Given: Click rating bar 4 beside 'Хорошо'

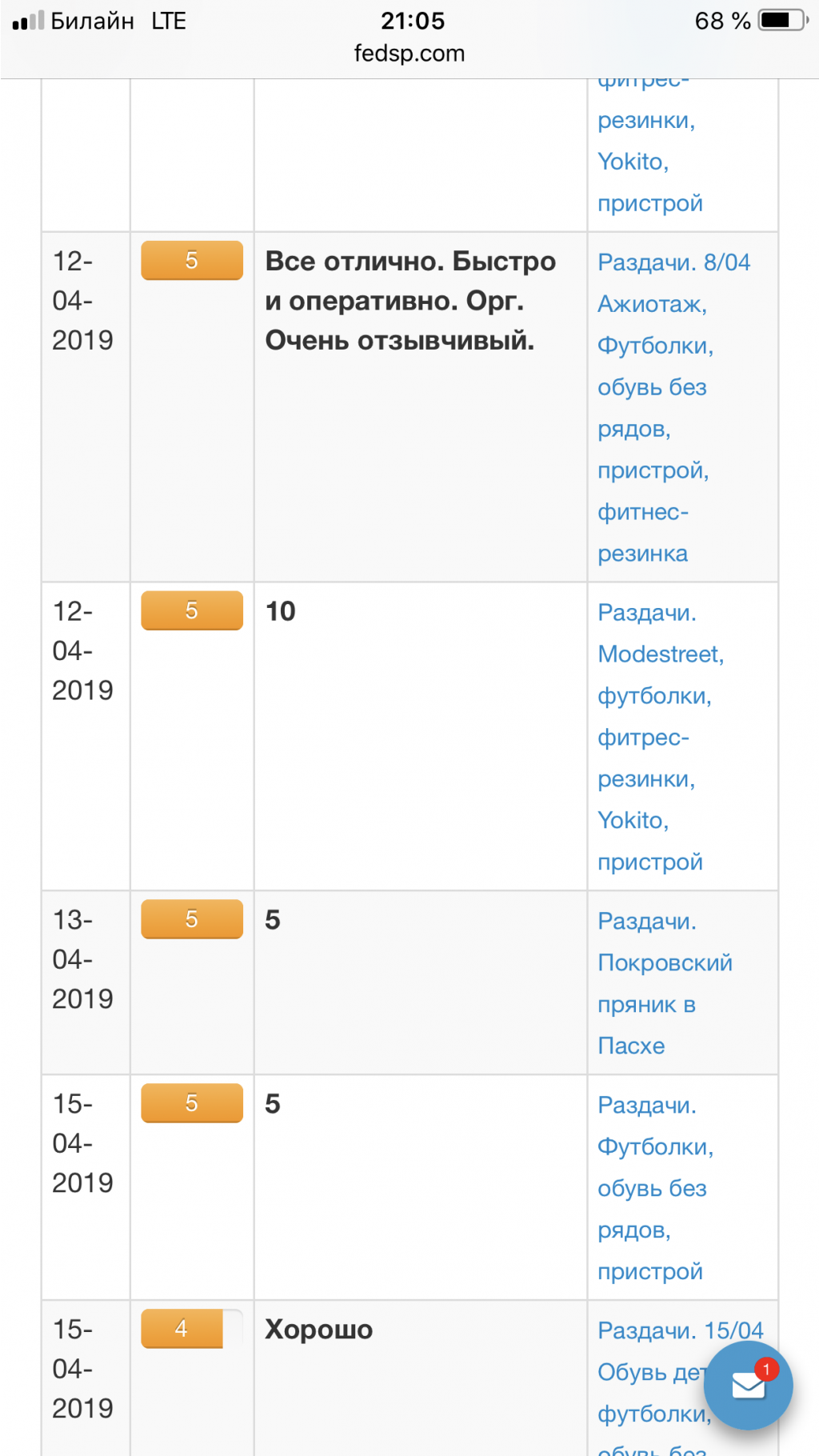Looking at the screenshot, I should pos(192,1329).
